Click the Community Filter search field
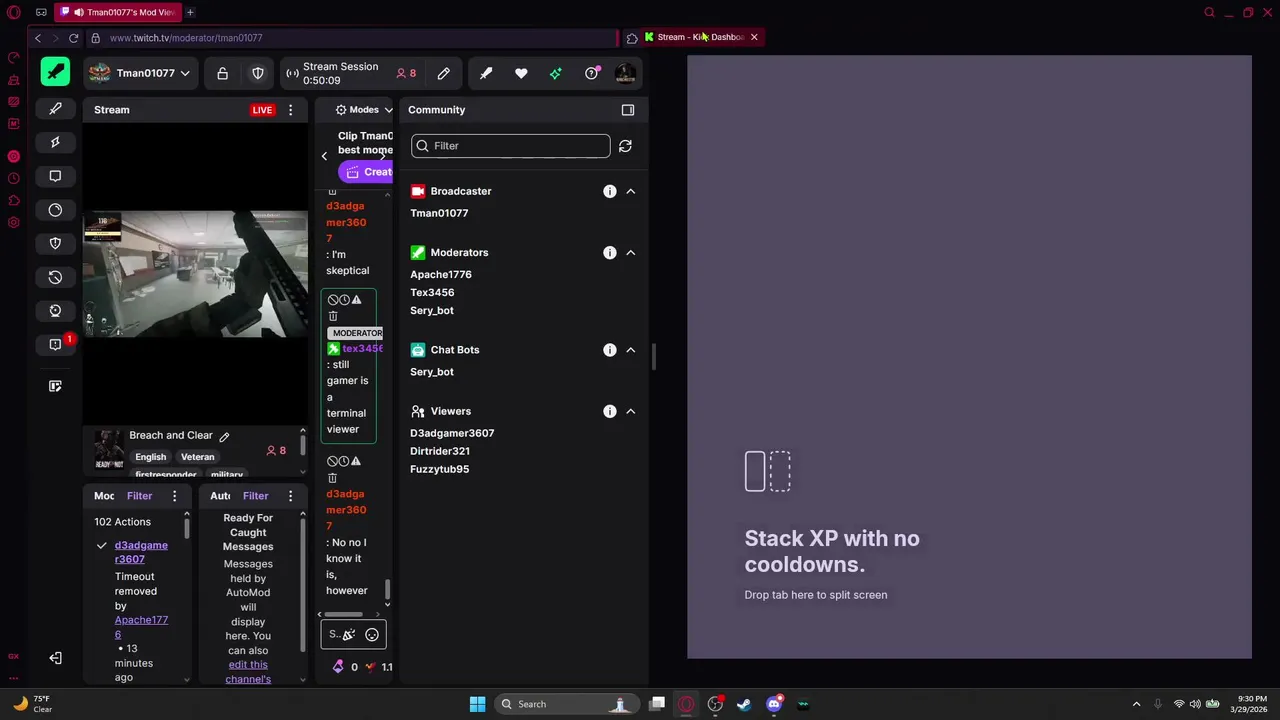 510,146
